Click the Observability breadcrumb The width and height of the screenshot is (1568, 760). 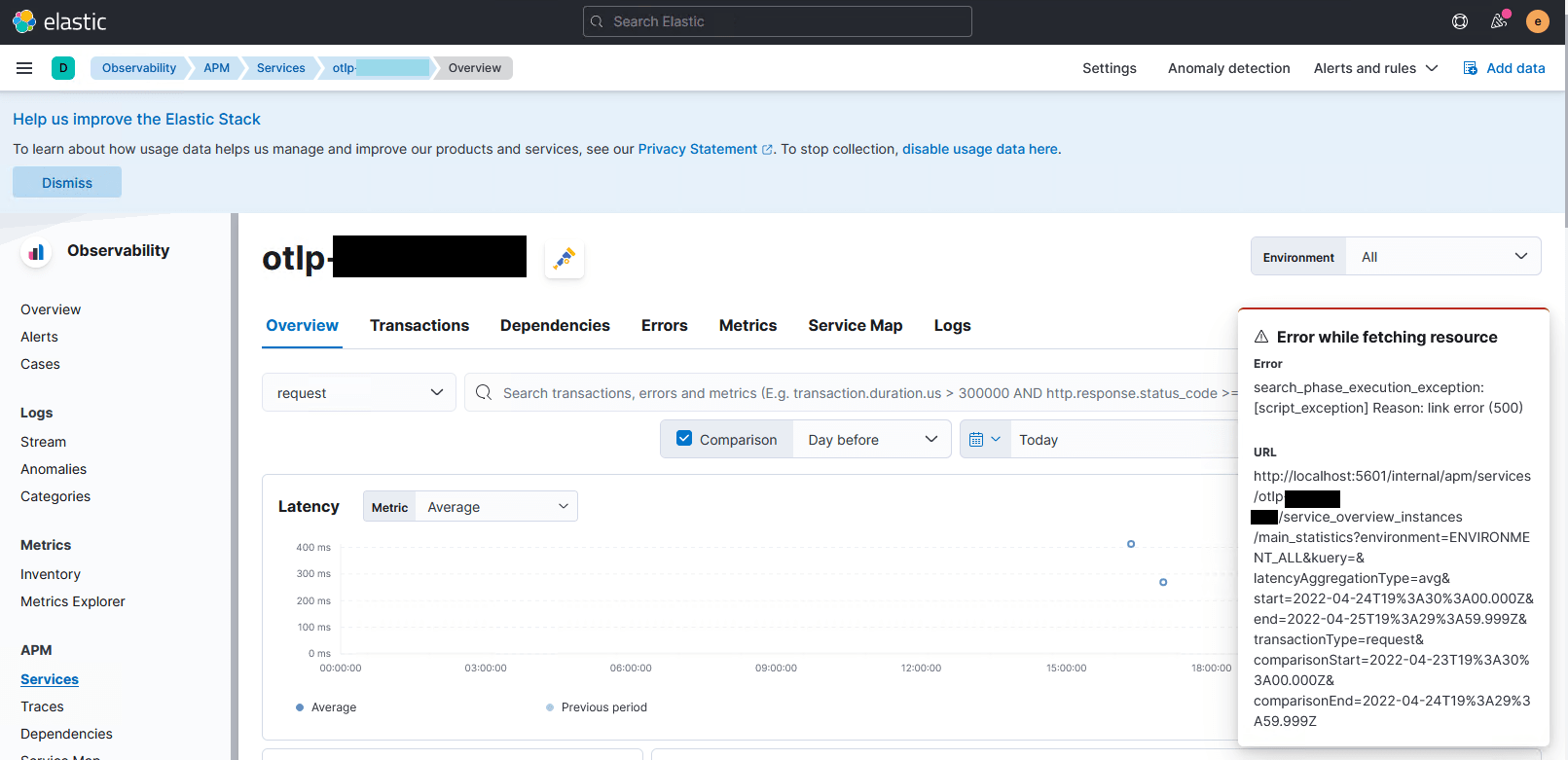pos(139,68)
